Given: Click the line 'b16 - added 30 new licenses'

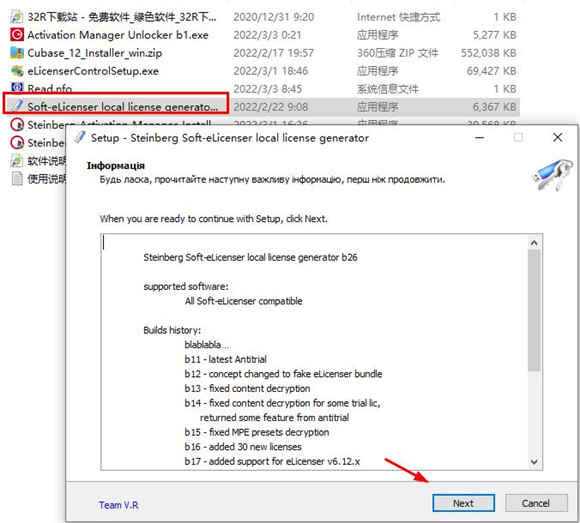Looking at the screenshot, I should coord(243,446).
